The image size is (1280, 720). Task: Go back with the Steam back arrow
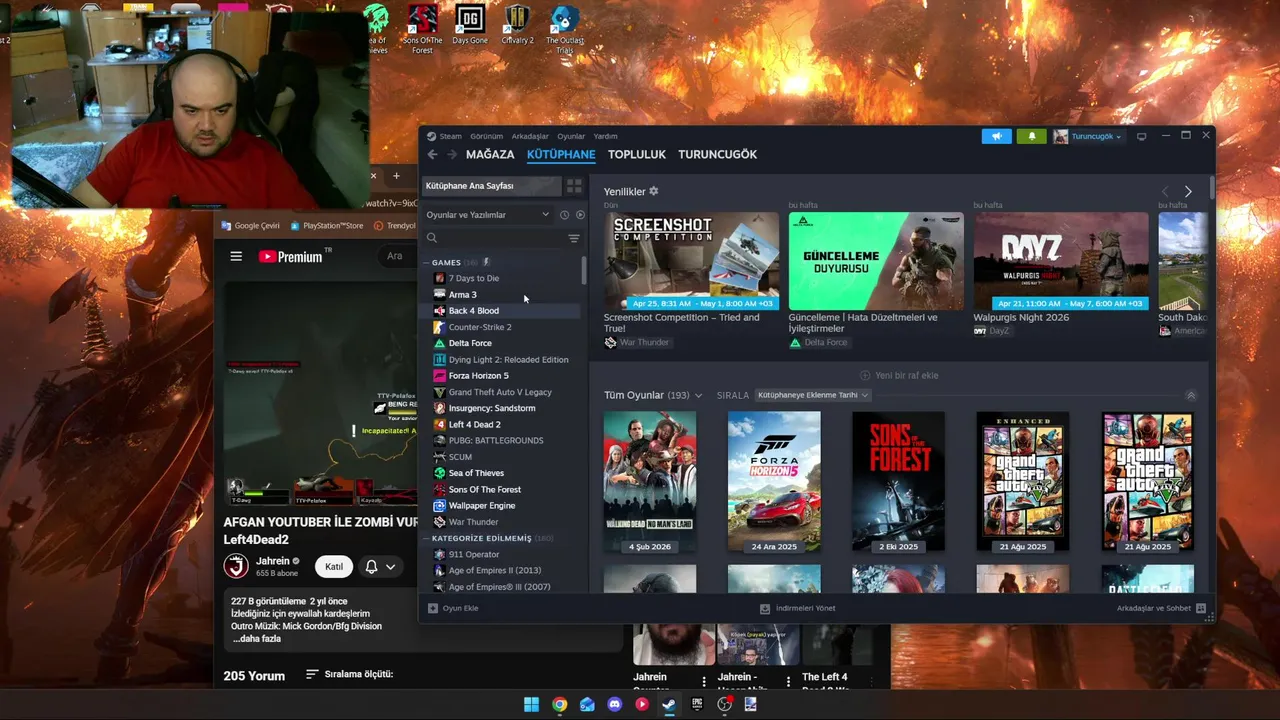pos(432,155)
